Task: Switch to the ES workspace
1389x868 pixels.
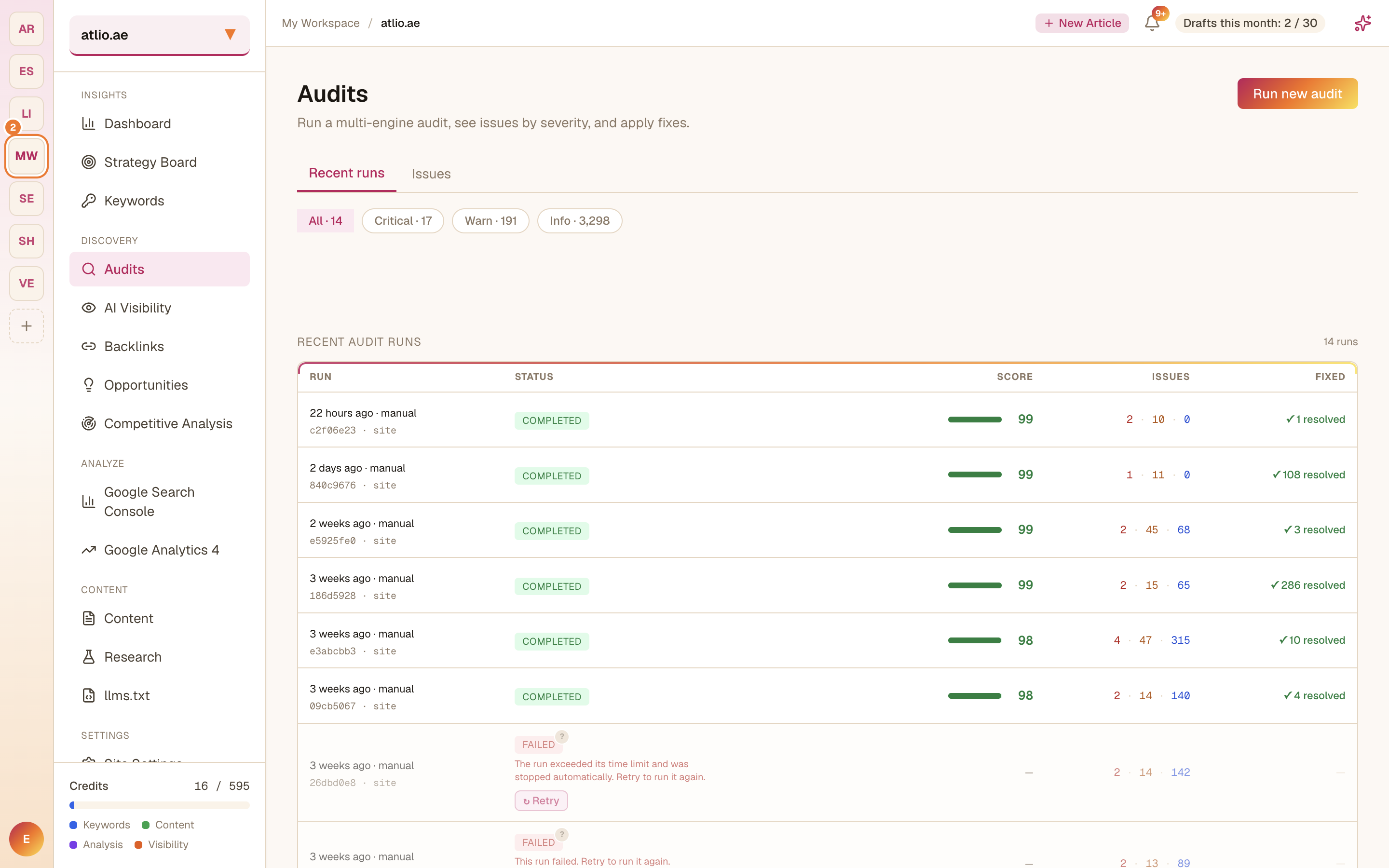Action: pyautogui.click(x=27, y=71)
